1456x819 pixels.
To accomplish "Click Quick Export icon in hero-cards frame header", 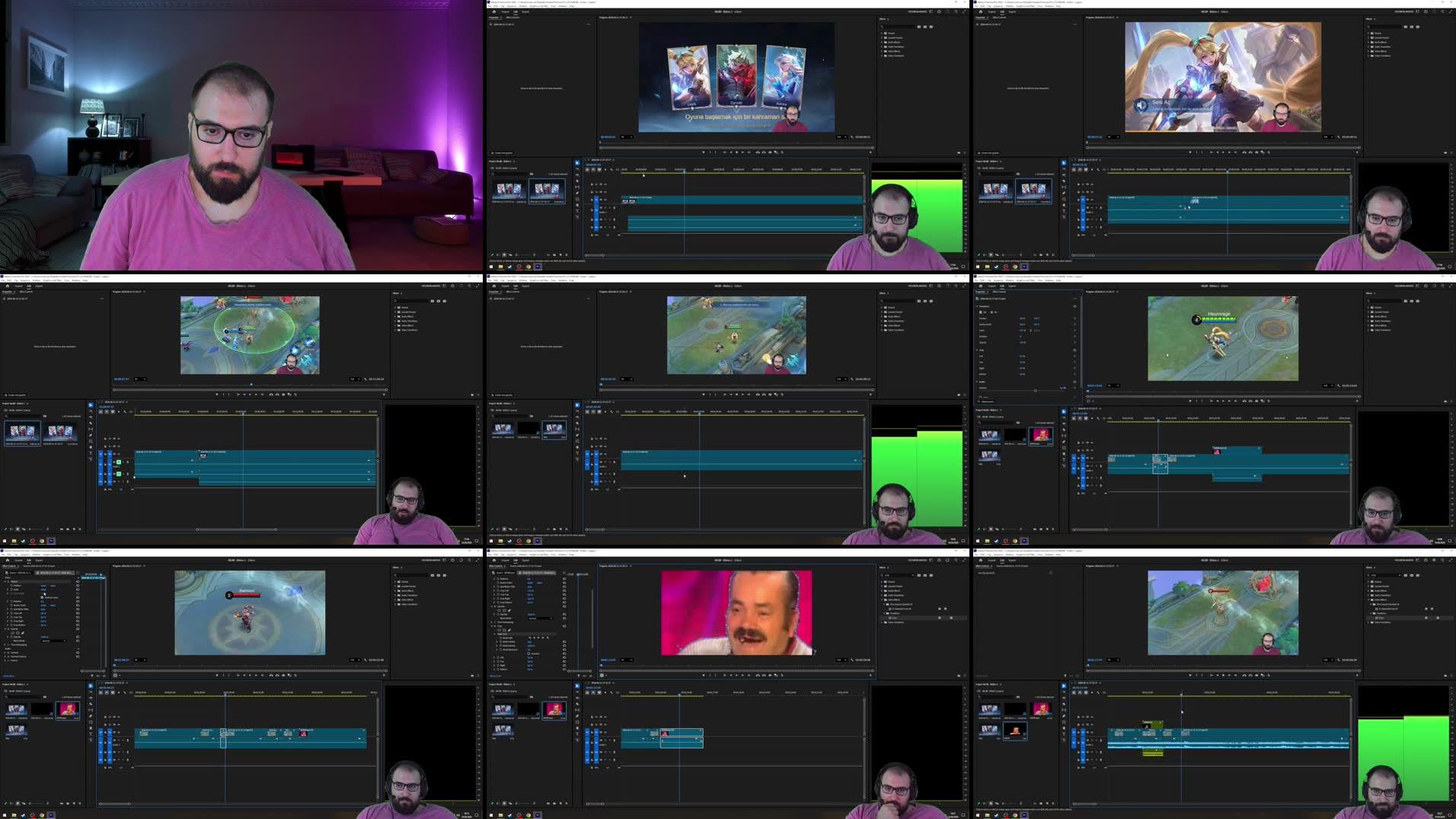I will tap(939, 11).
